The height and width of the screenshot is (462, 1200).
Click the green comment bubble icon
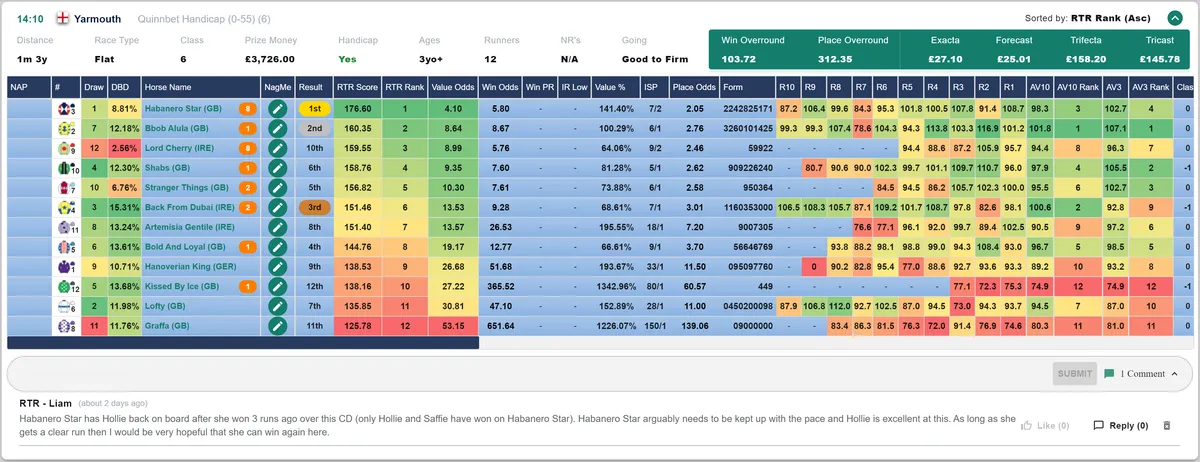tap(1109, 373)
